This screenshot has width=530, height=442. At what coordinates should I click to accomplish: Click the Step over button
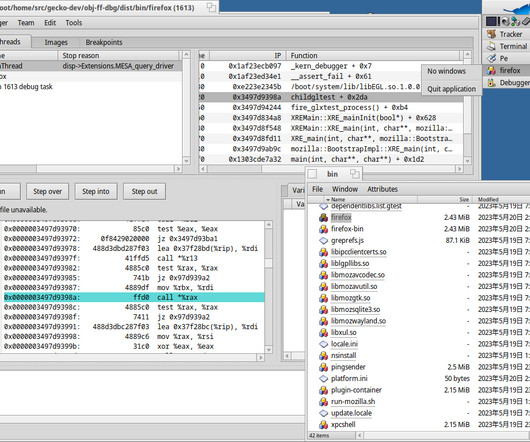(x=48, y=192)
